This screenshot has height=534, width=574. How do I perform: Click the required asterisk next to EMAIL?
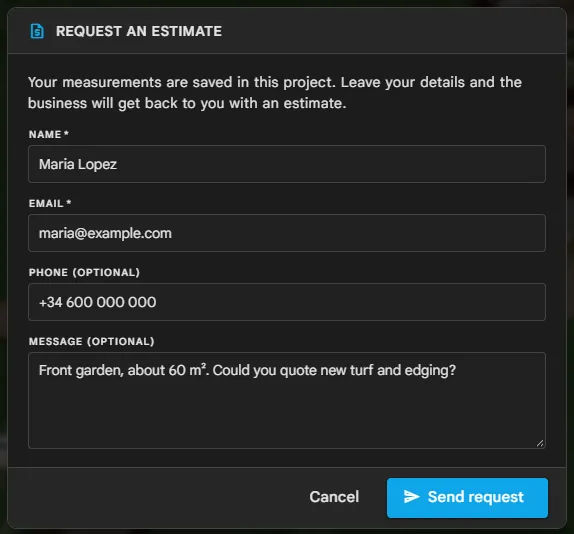pos(68,202)
